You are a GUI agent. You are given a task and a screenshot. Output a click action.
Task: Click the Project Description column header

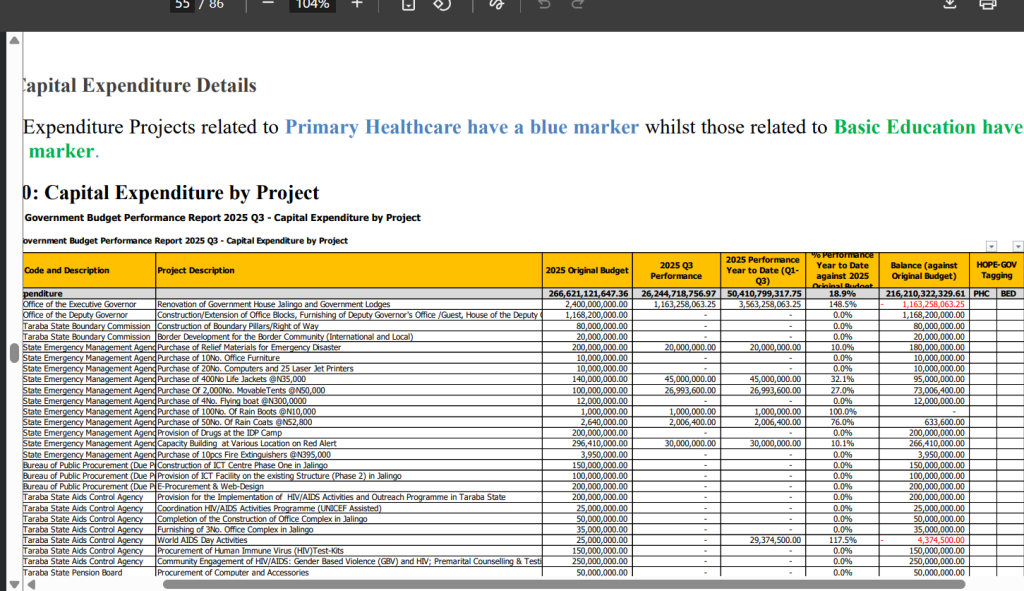(x=196, y=270)
